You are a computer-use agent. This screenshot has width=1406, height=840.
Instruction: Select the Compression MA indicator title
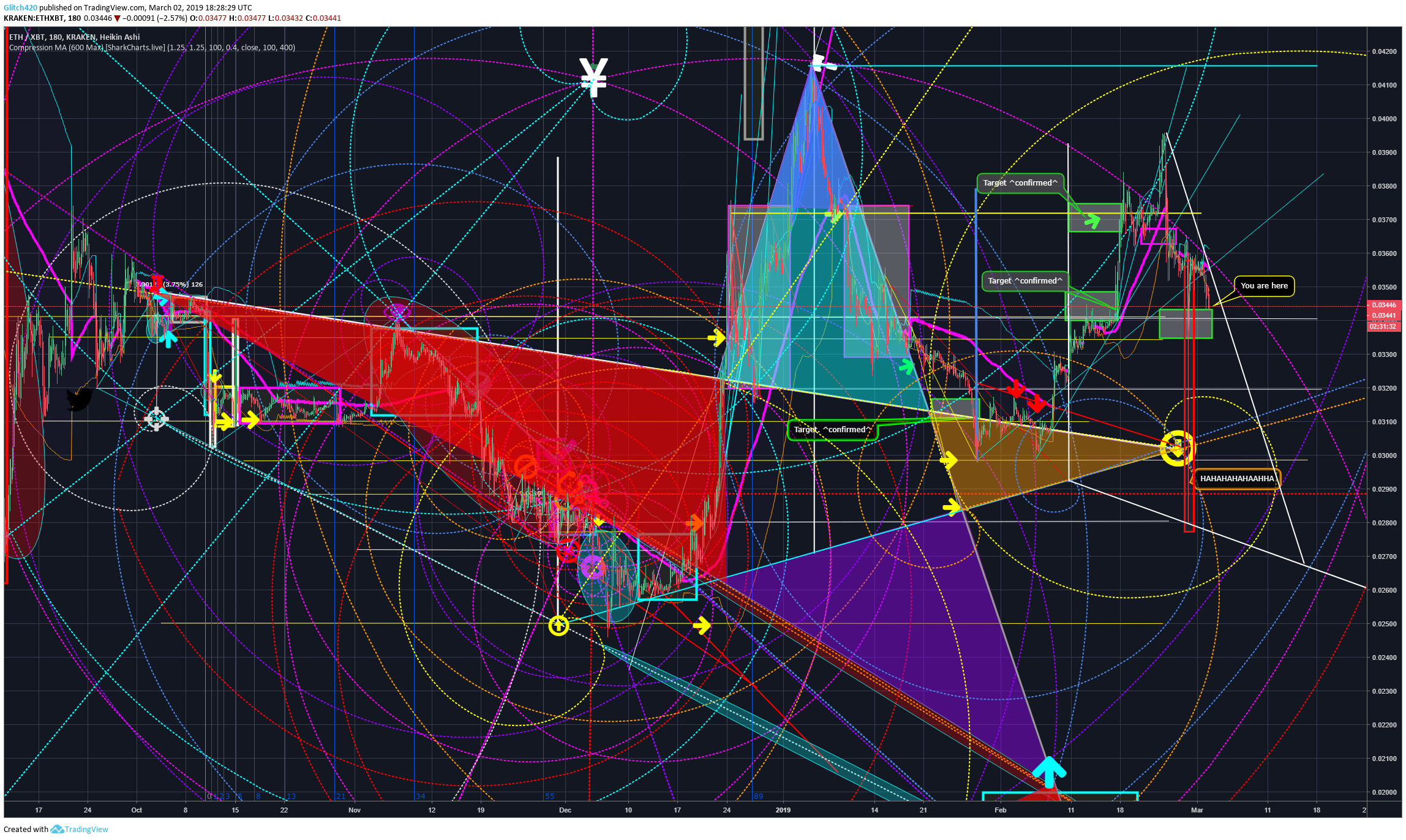pos(152,48)
